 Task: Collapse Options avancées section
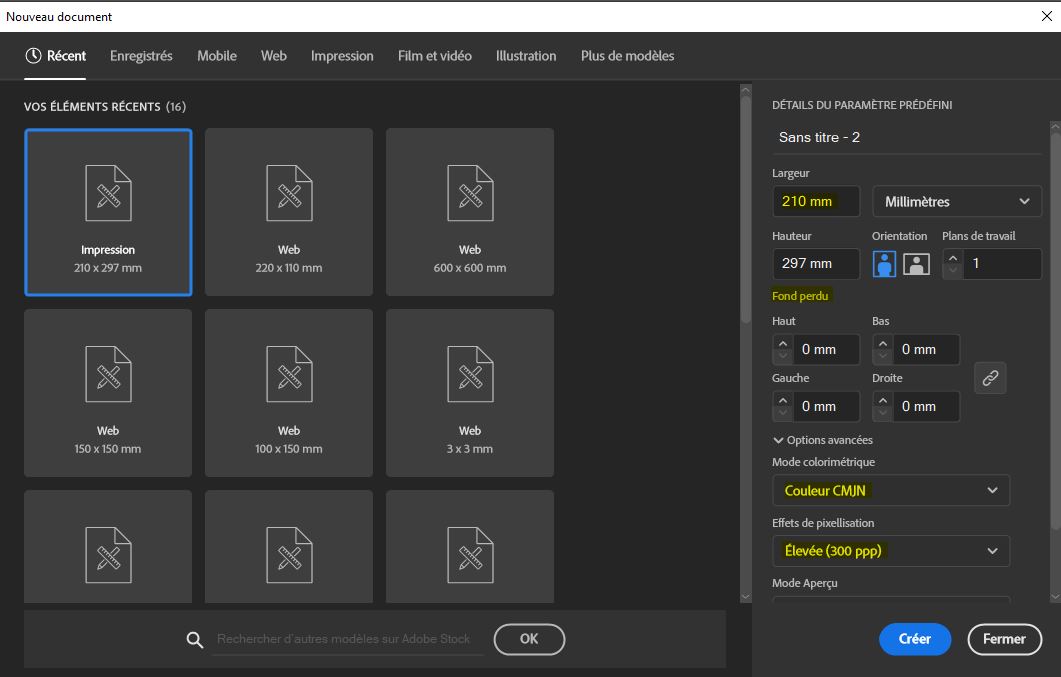coord(823,440)
